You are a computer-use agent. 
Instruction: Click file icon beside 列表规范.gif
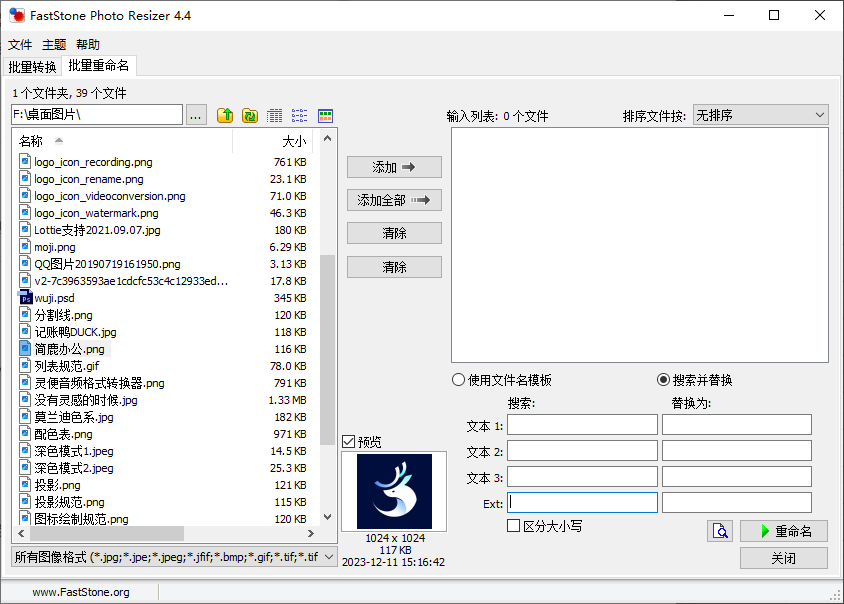25,366
